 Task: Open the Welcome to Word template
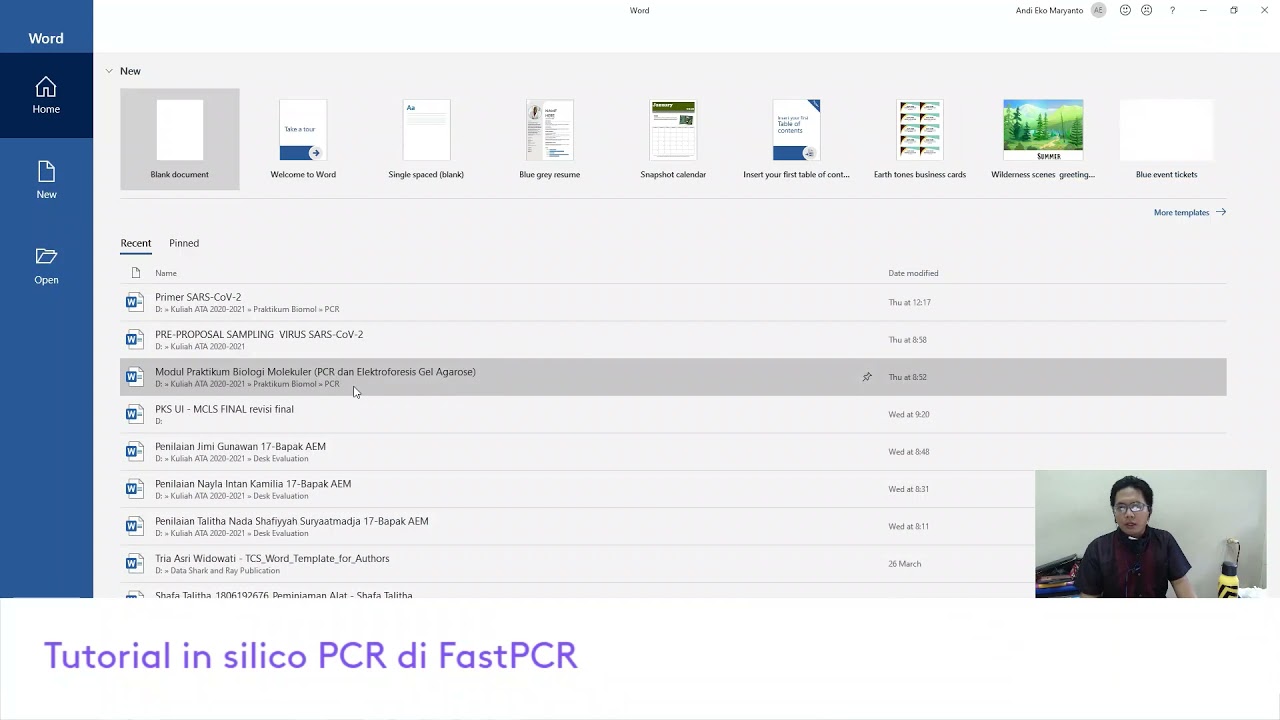coord(303,139)
